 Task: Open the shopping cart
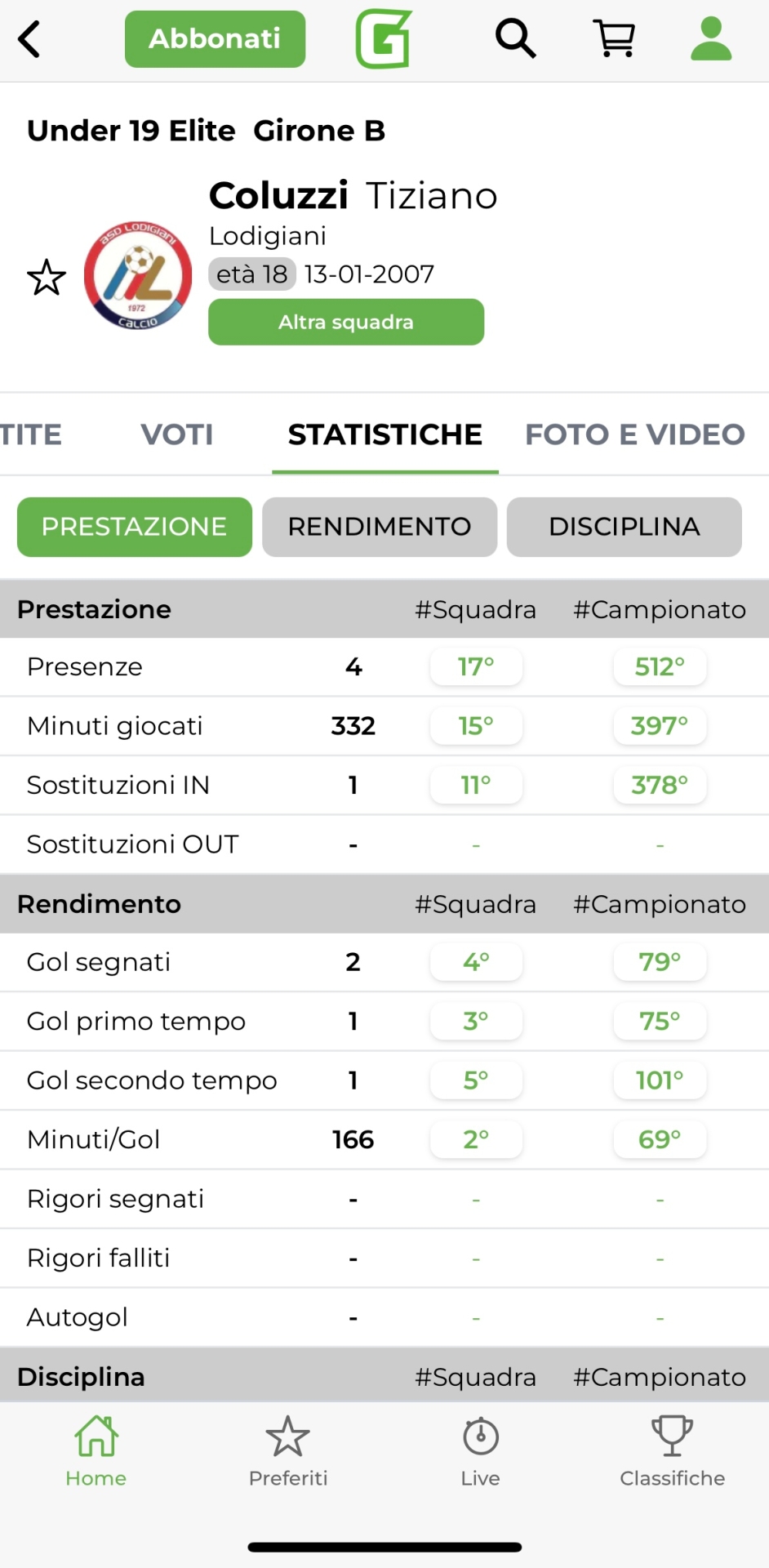(614, 38)
